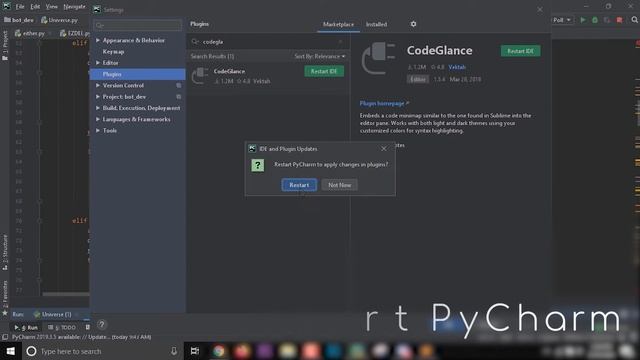The height and width of the screenshot is (360, 640).
Task: Click the Search Everywhere magnifier icon
Action: [x=635, y=20]
